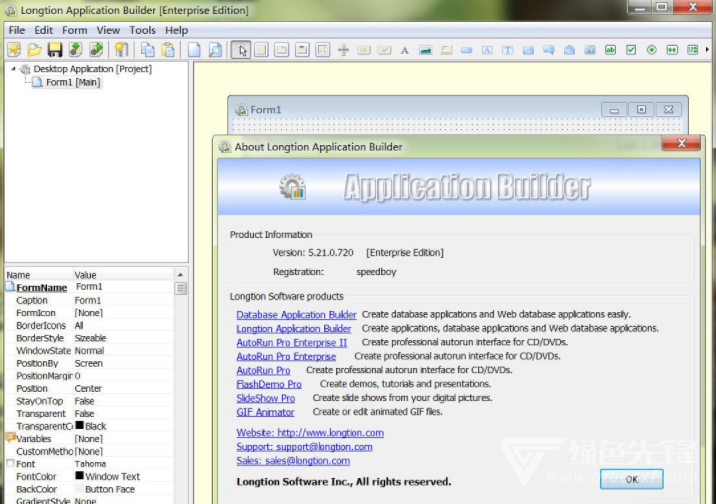The image size is (716, 504).
Task: Pick the image component tool
Action: point(425,49)
